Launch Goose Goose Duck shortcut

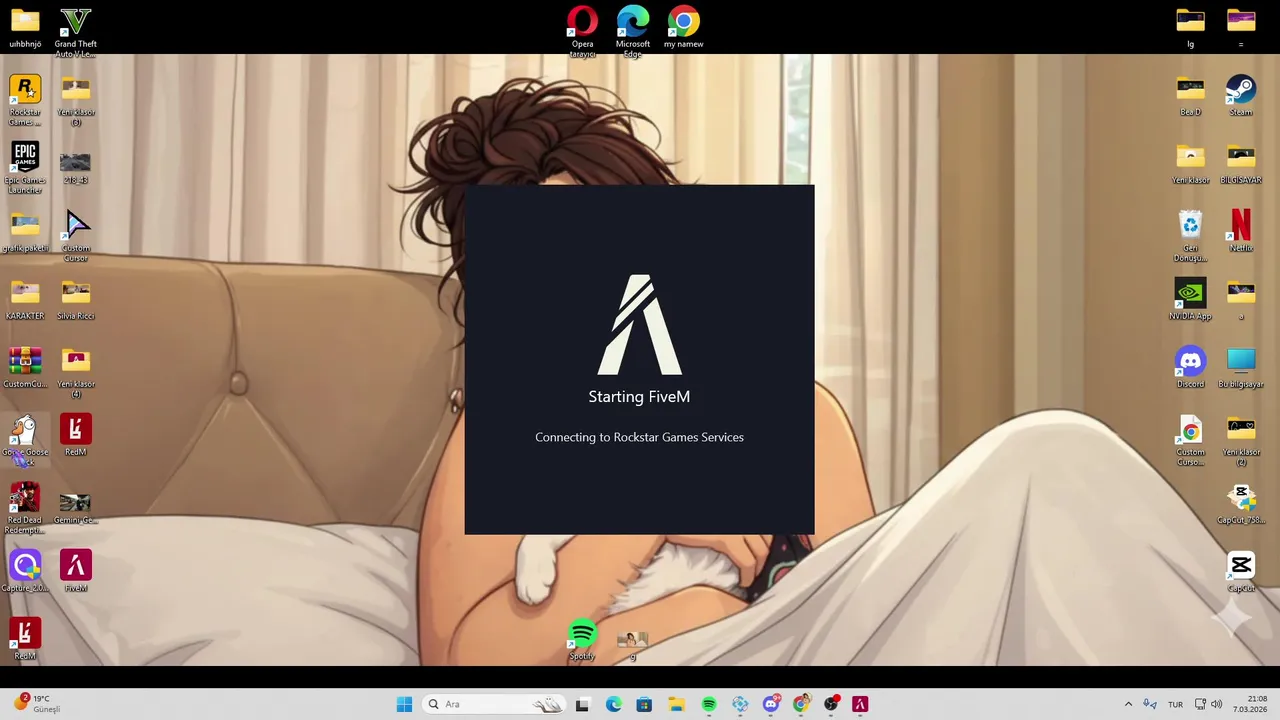pos(25,440)
